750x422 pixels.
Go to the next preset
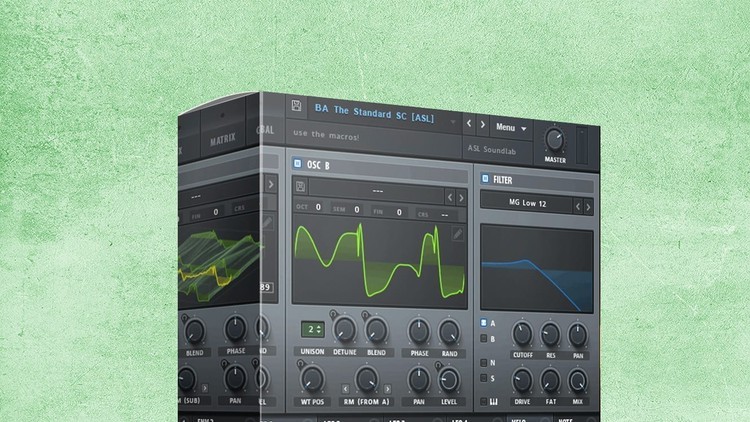point(483,124)
